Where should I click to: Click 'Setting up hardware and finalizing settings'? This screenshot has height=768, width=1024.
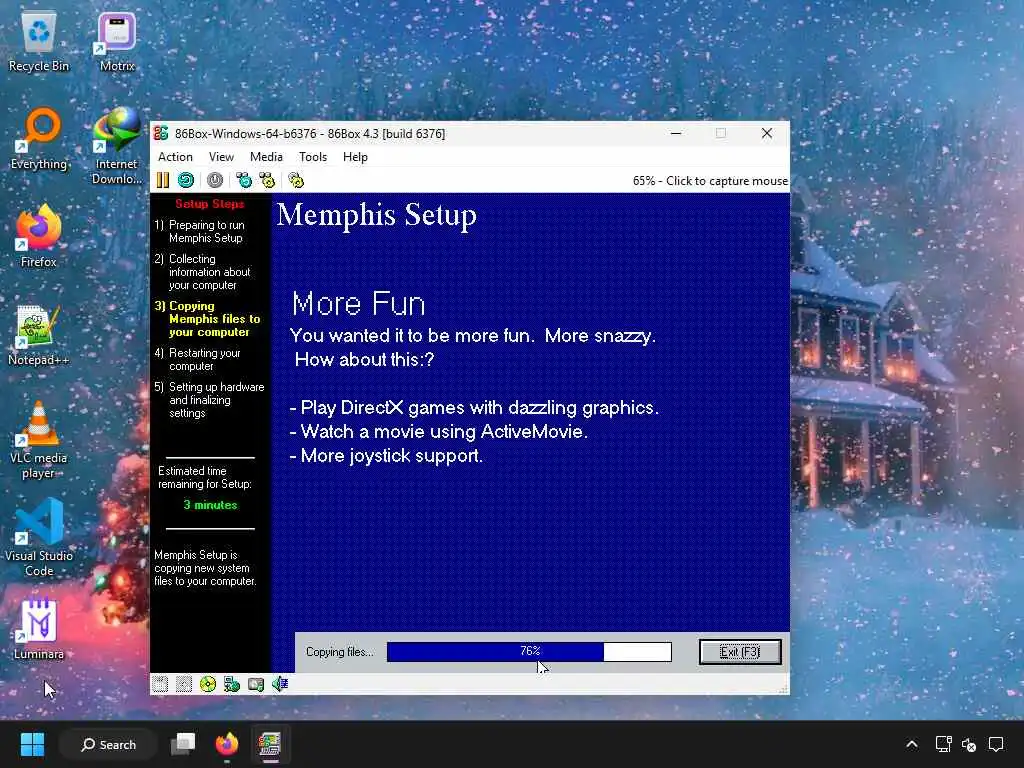[210, 400]
